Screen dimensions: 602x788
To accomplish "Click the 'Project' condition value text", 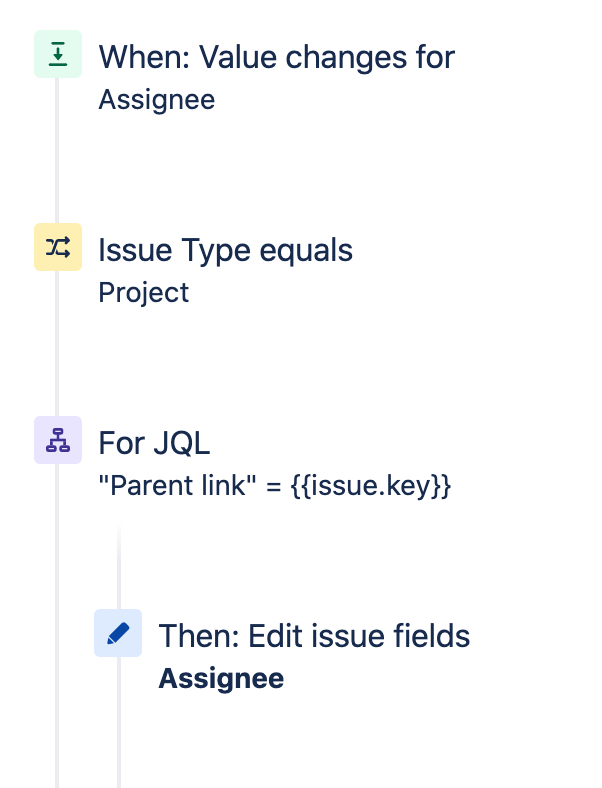I will pyautogui.click(x=144, y=292).
